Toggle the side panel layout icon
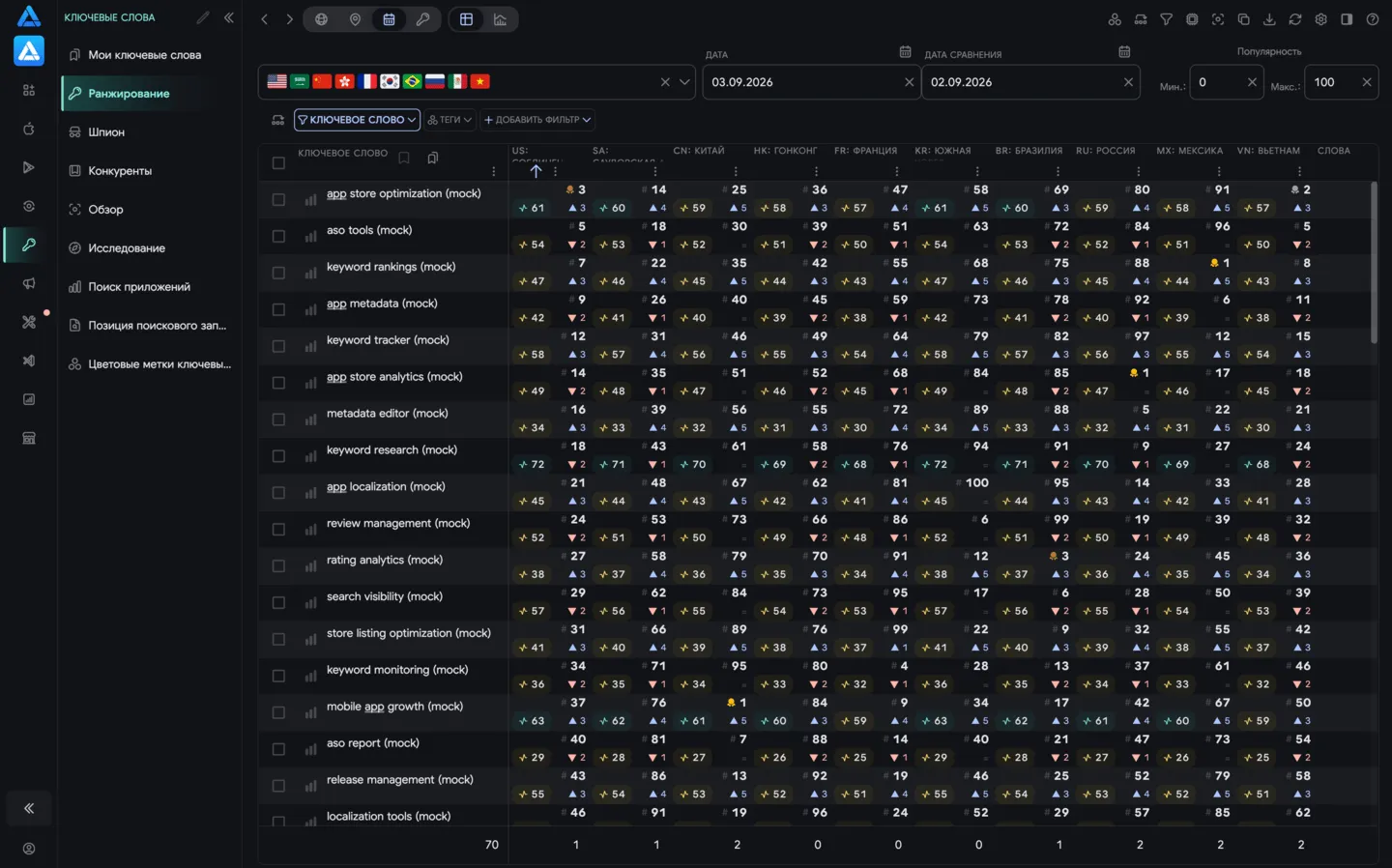1392x868 pixels. [x=1347, y=19]
